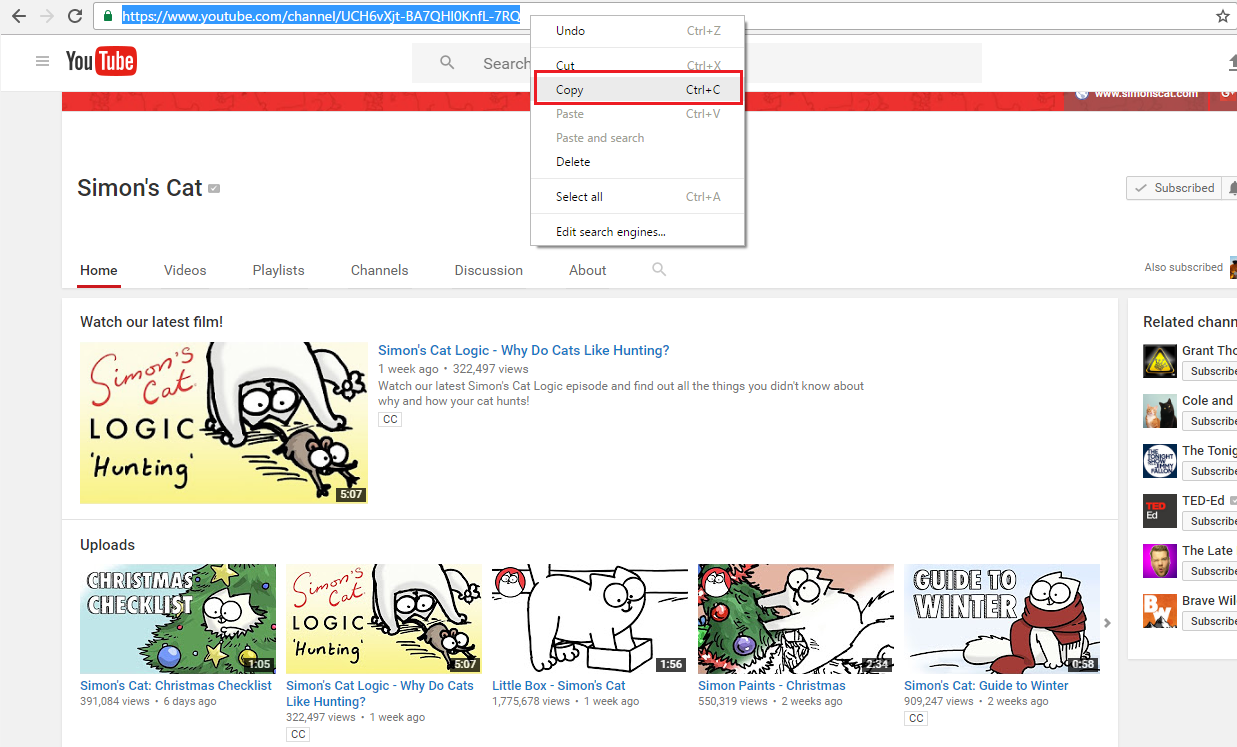Open Simon's Cat: Christmas Checklist title link
The width and height of the screenshot is (1237, 747).
176,685
